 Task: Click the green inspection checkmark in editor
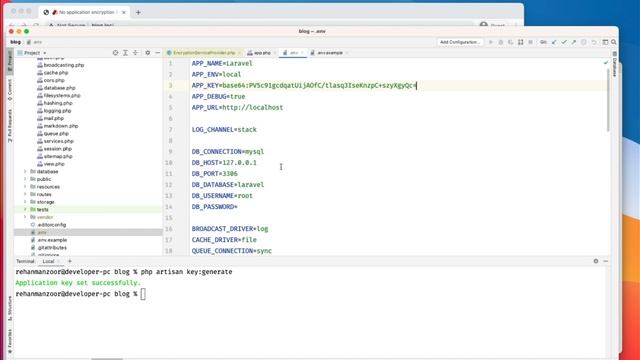(x=606, y=63)
